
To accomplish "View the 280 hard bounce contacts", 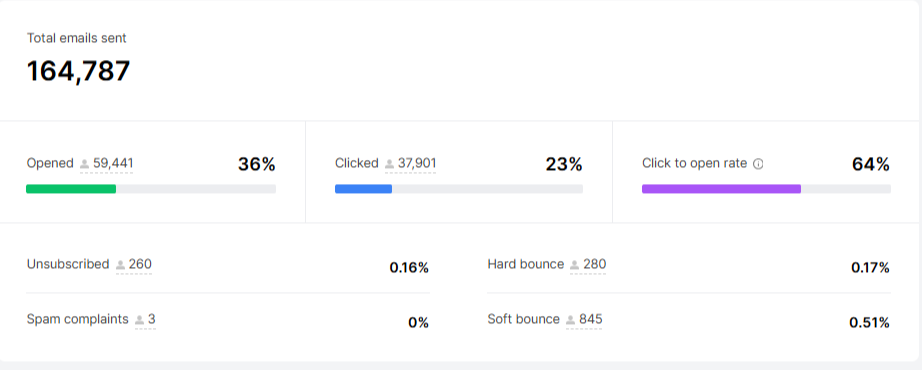I will 594,264.
